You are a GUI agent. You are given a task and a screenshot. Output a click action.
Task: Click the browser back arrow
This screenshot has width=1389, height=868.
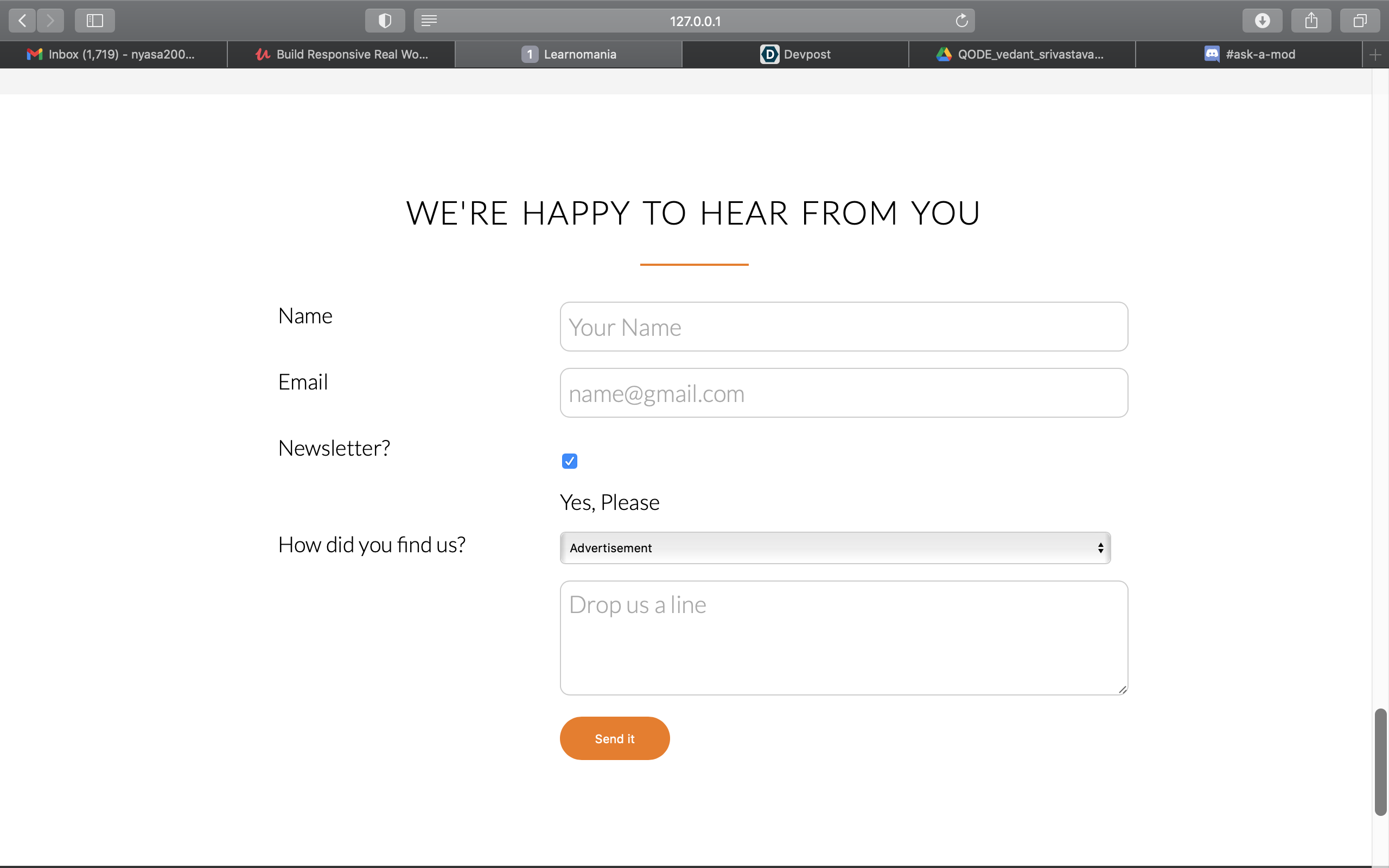click(22, 21)
